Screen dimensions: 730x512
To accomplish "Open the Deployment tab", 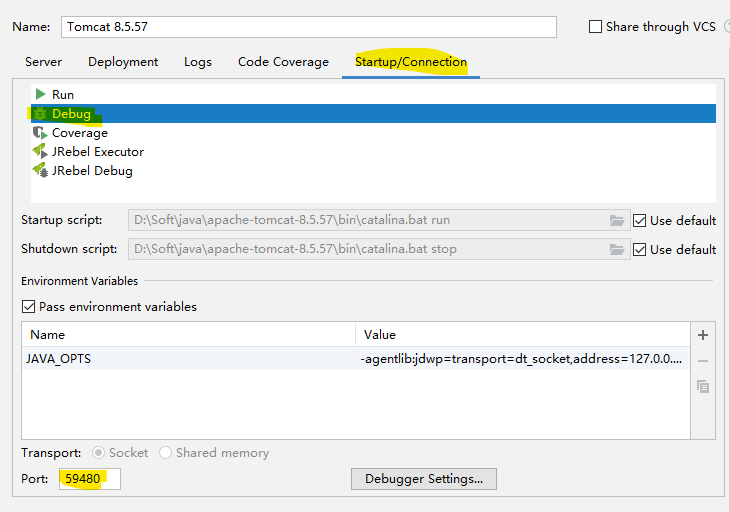I will [123, 62].
